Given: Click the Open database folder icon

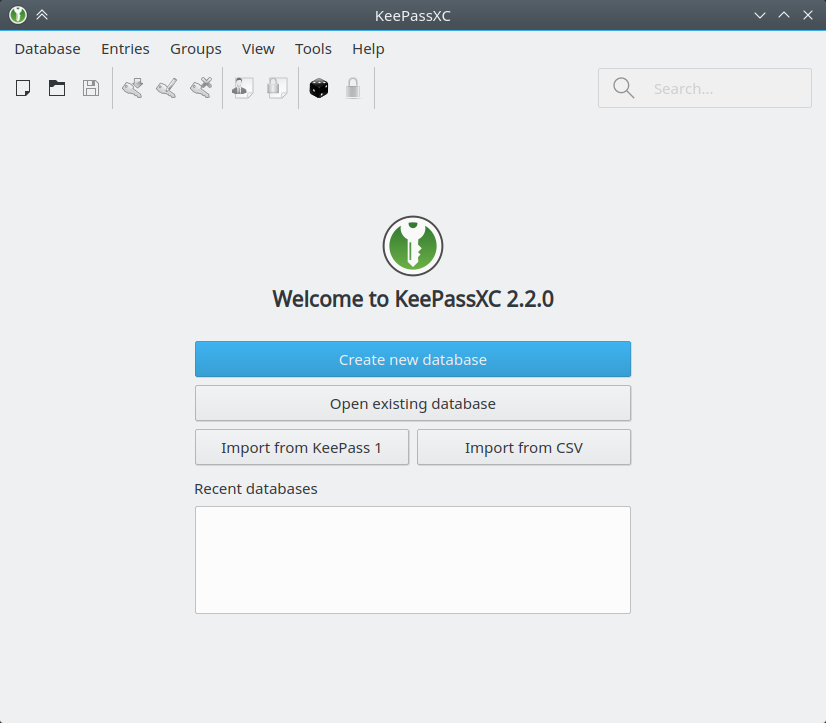Looking at the screenshot, I should tap(57, 88).
